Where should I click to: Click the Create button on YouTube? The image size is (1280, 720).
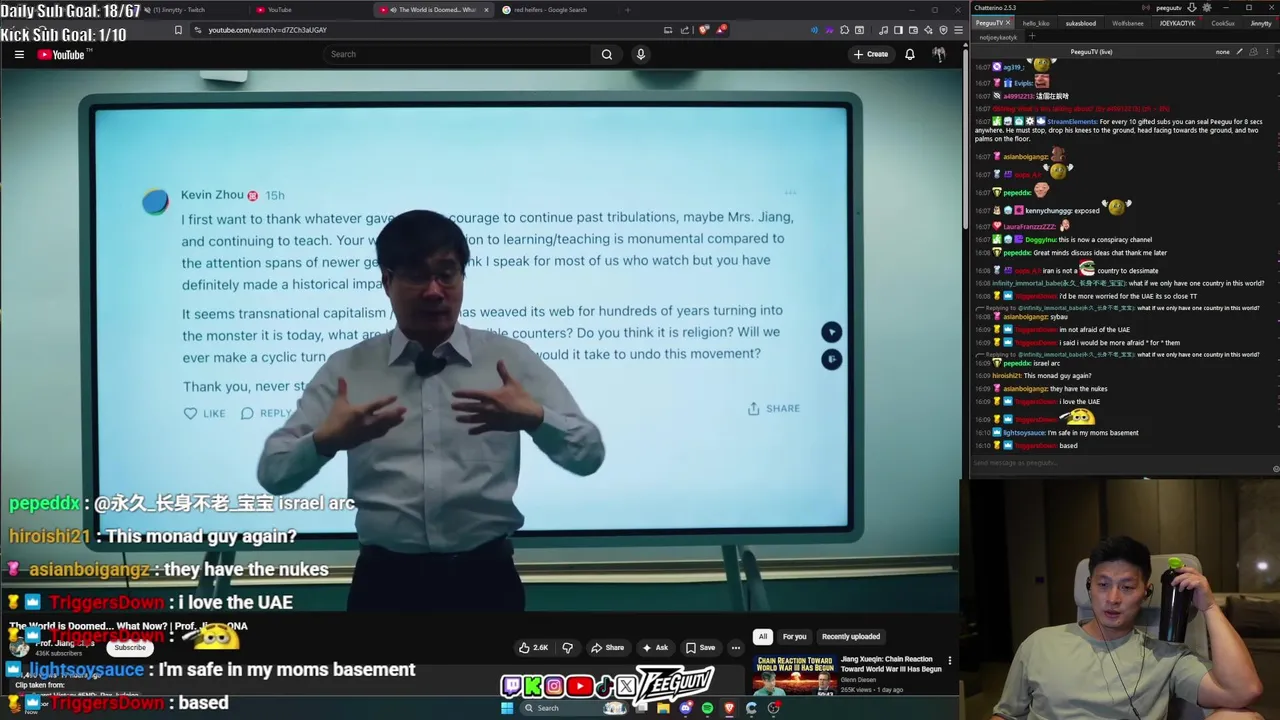[x=870, y=54]
